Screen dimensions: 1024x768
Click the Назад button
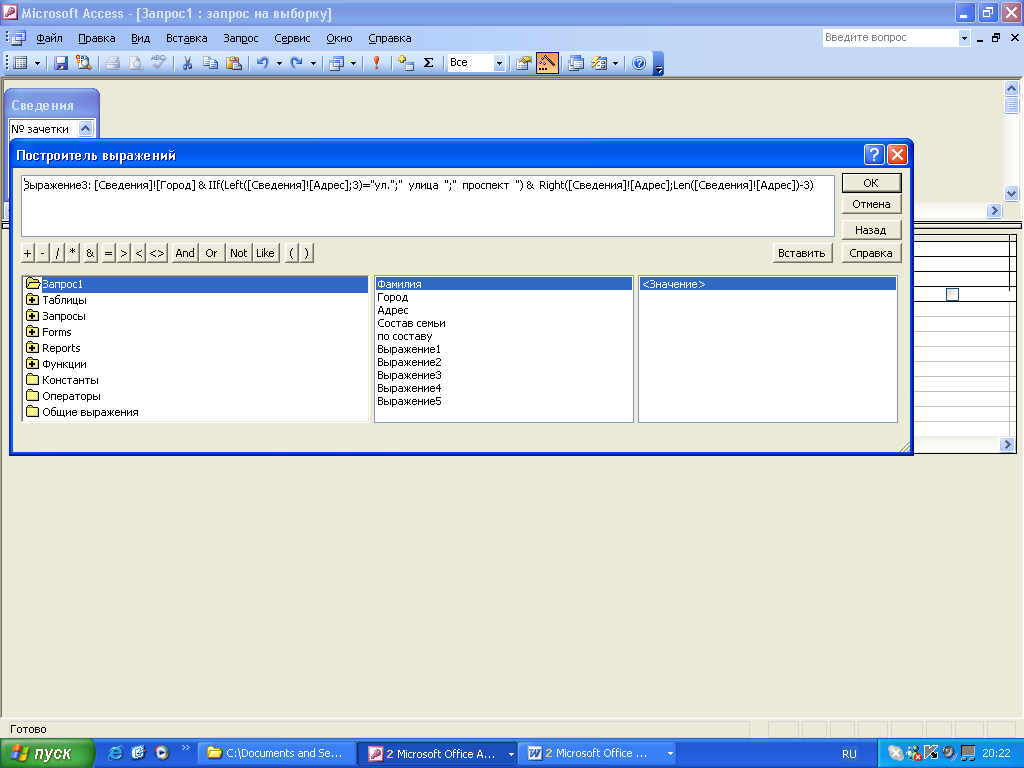coord(871,230)
